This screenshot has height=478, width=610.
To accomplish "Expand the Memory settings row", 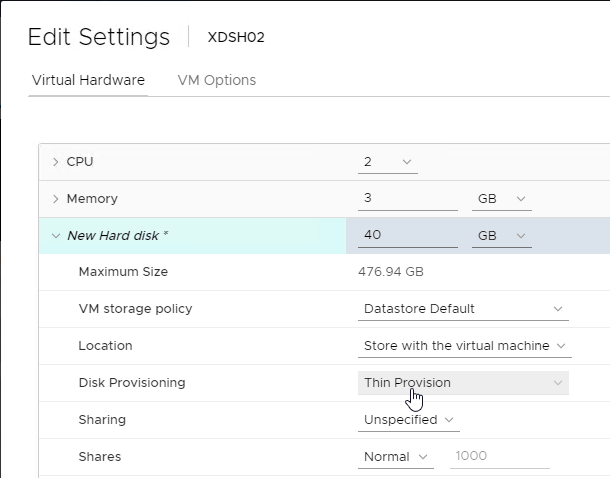I will (x=56, y=199).
